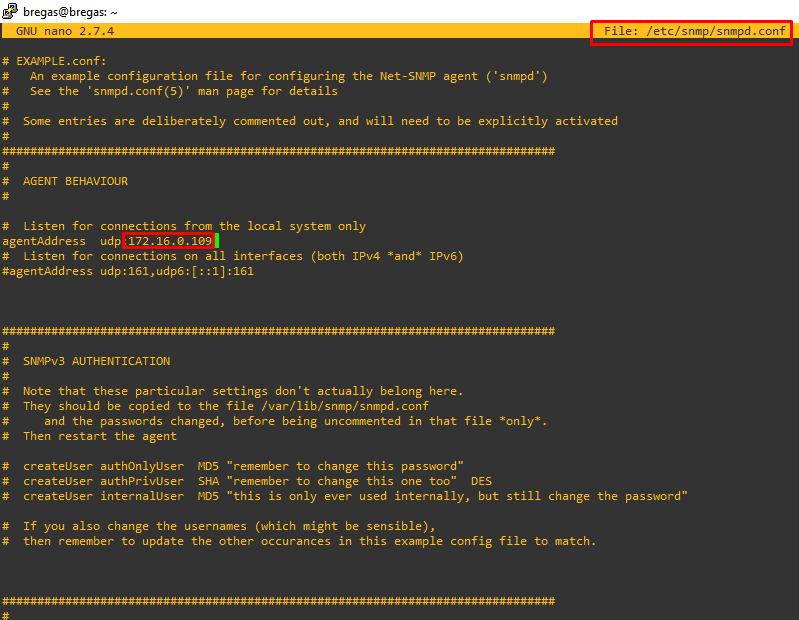
Task: Click the green cursor block after 172.16.0.109
Action: click(x=217, y=241)
